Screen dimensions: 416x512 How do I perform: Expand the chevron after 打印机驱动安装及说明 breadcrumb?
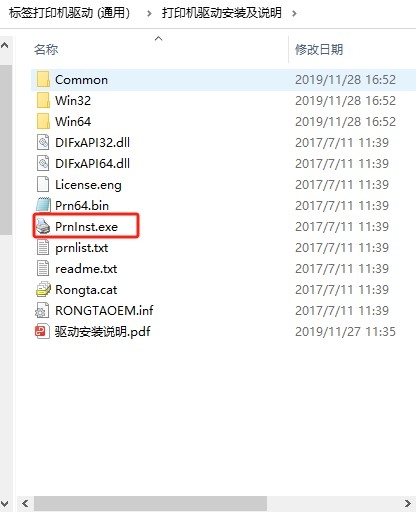pos(294,14)
